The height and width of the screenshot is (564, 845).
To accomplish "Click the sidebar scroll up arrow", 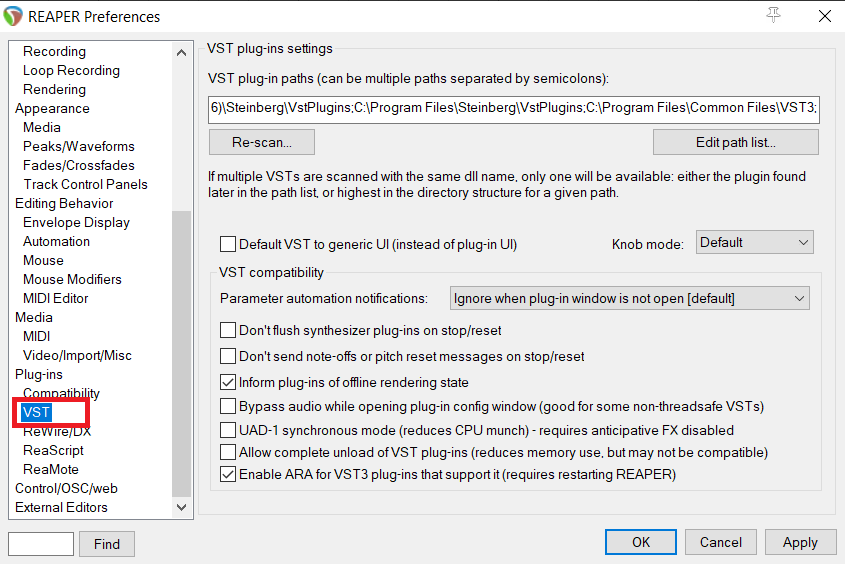I will [182, 52].
